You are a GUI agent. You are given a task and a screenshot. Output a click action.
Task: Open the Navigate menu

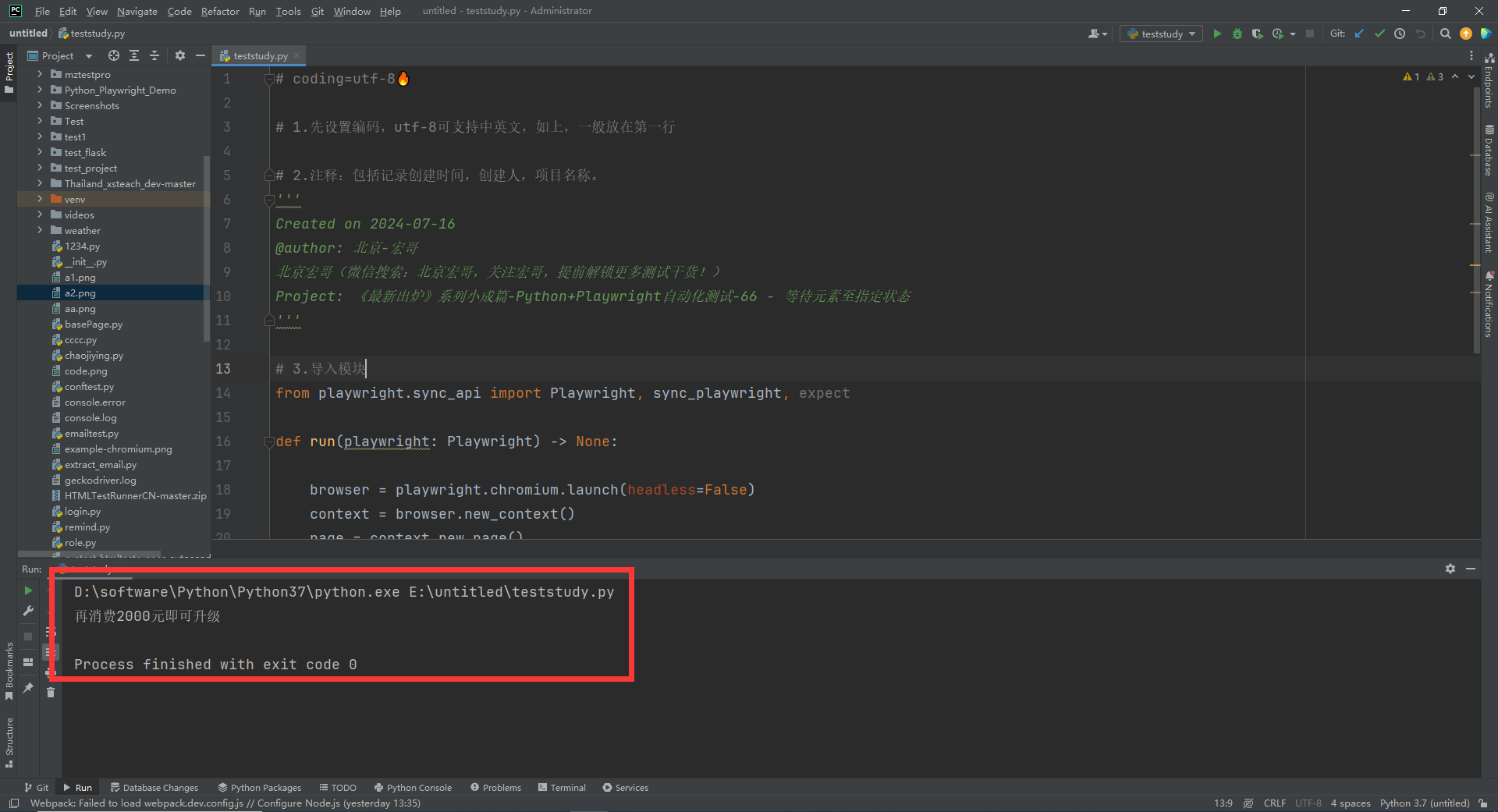137,11
